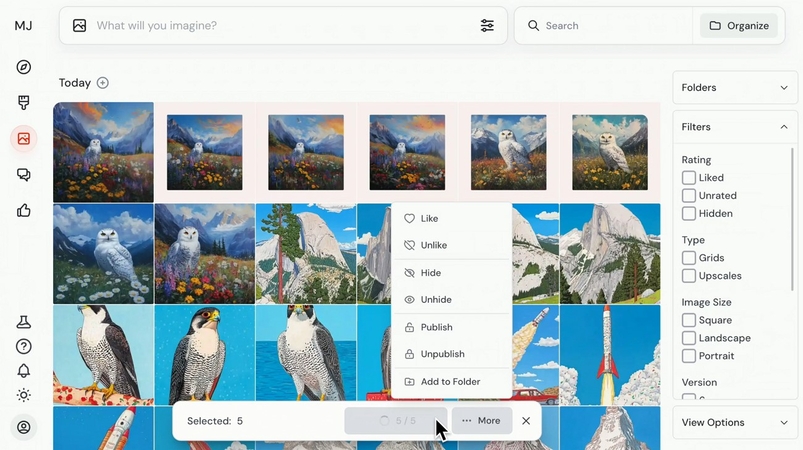This screenshot has height=450, width=803.
Task: Click the Filters panel scrollbar
Action: pos(792,220)
